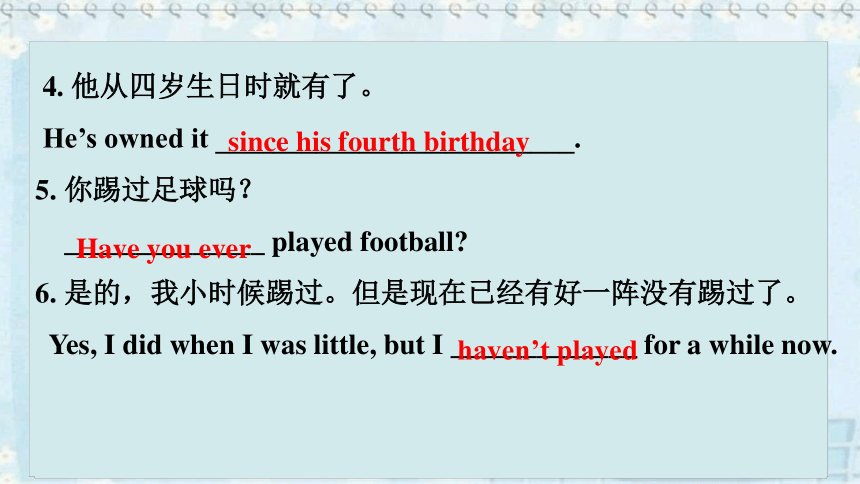Image resolution: width=860 pixels, height=484 pixels.
Task: Click the spiral binding decoration along top
Action: [430, 10]
